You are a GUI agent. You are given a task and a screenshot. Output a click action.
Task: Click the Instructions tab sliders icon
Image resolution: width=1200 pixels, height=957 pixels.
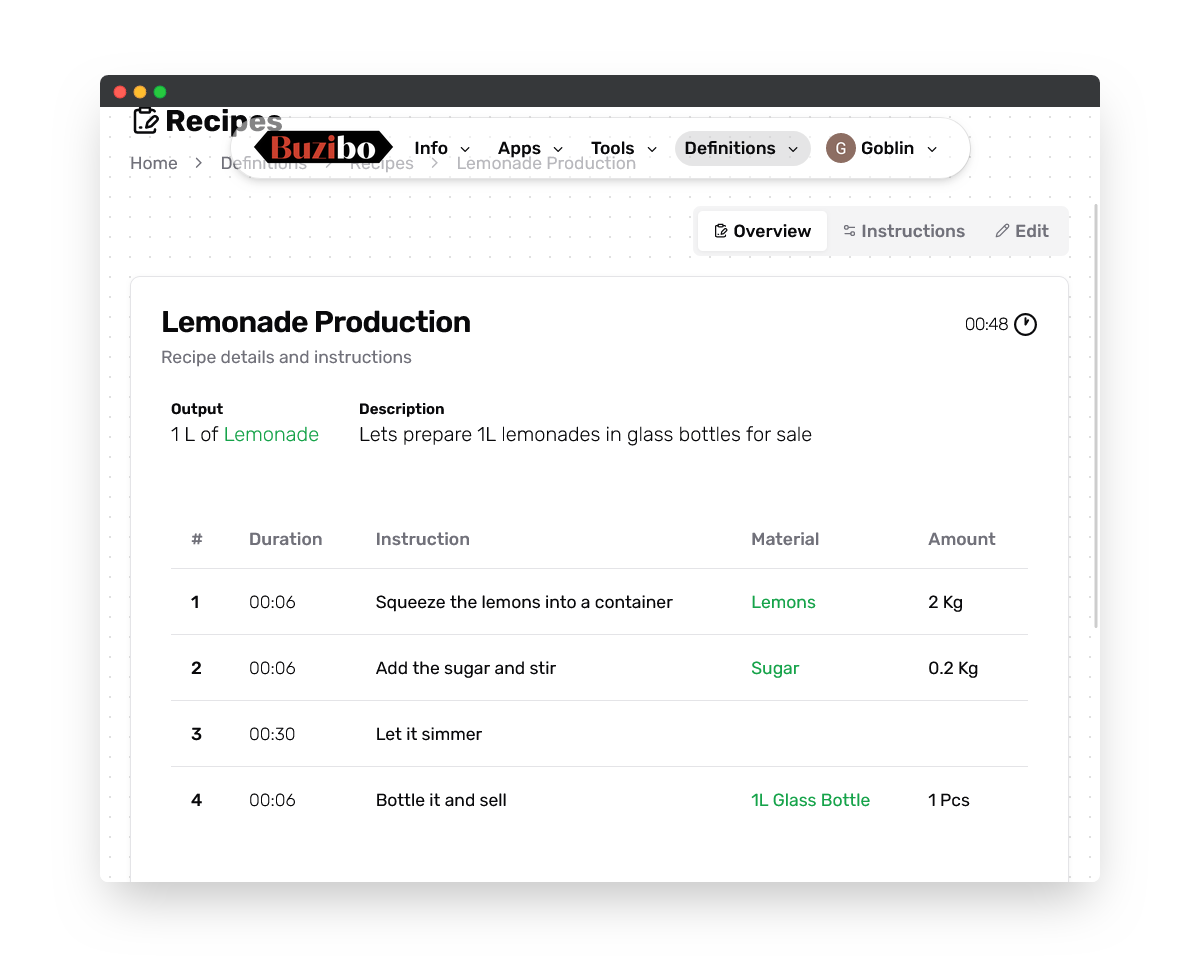(849, 231)
